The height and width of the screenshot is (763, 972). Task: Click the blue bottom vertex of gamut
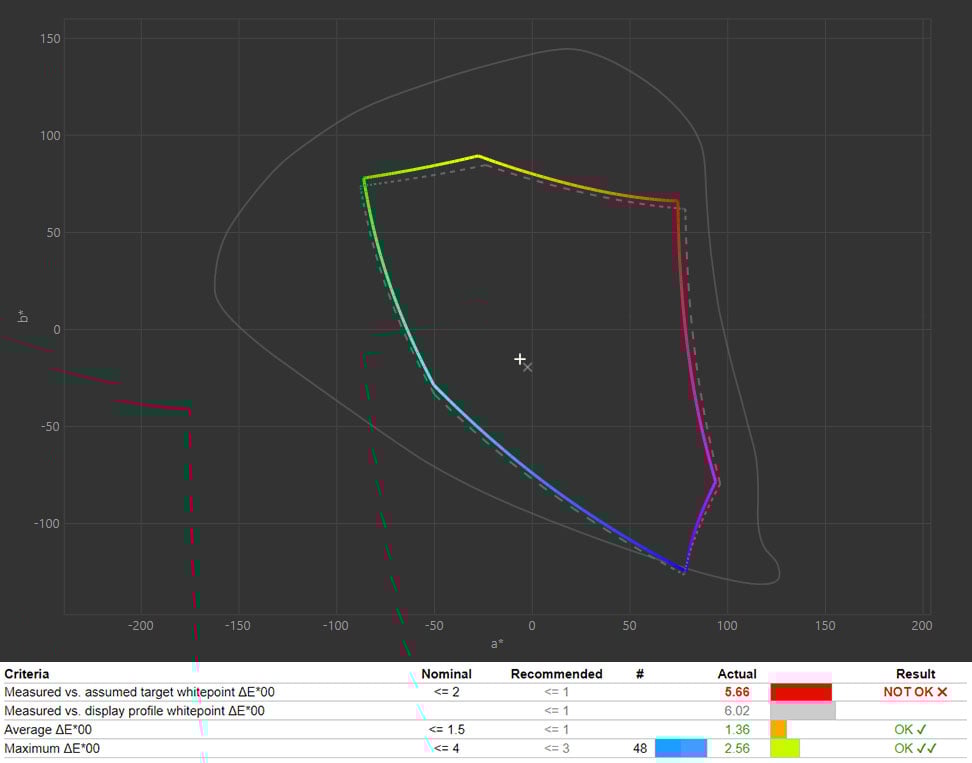tap(685, 570)
